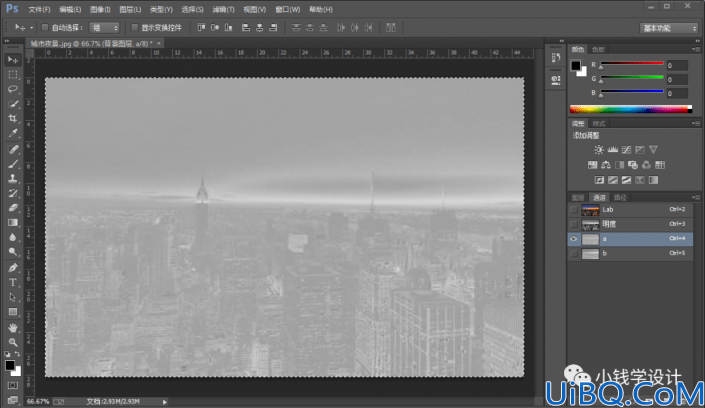
Task: Open the tool preset picker arrow
Action: click(31, 28)
